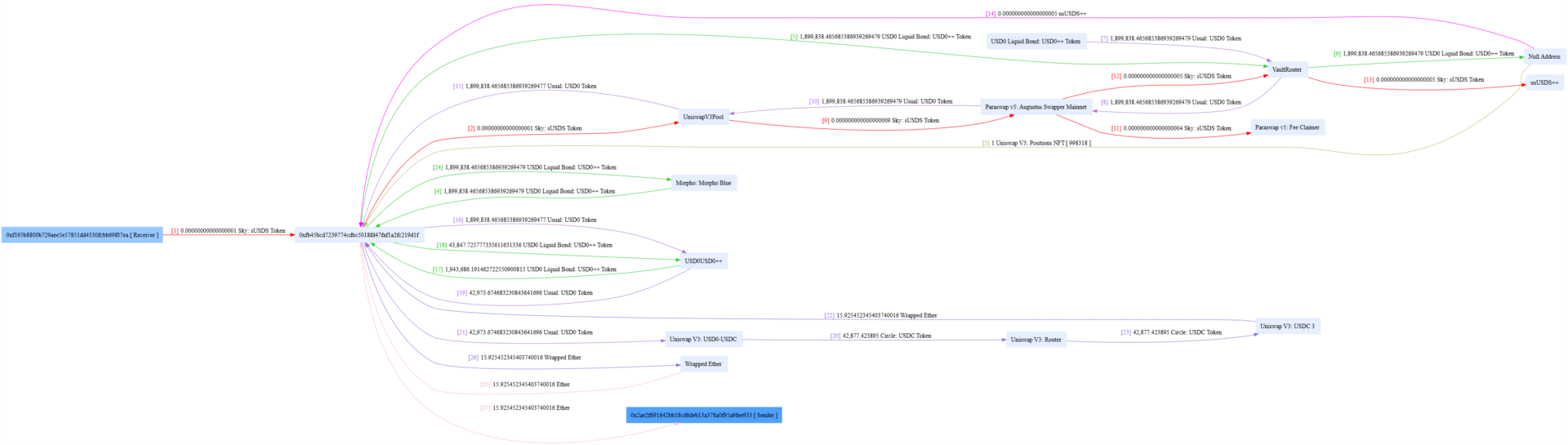Click the Paraswap v5: Augustus Swapper node
Viewport: 1568px width, 445px height.
[x=1036, y=107]
